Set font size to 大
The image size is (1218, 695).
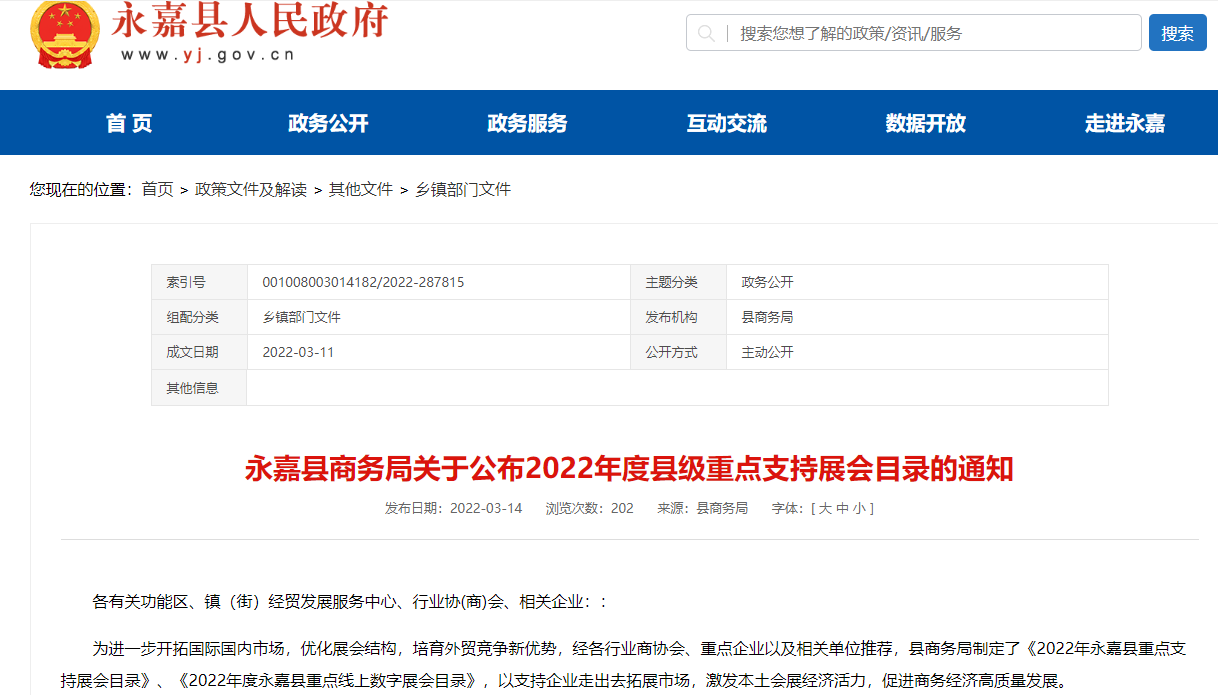[825, 508]
